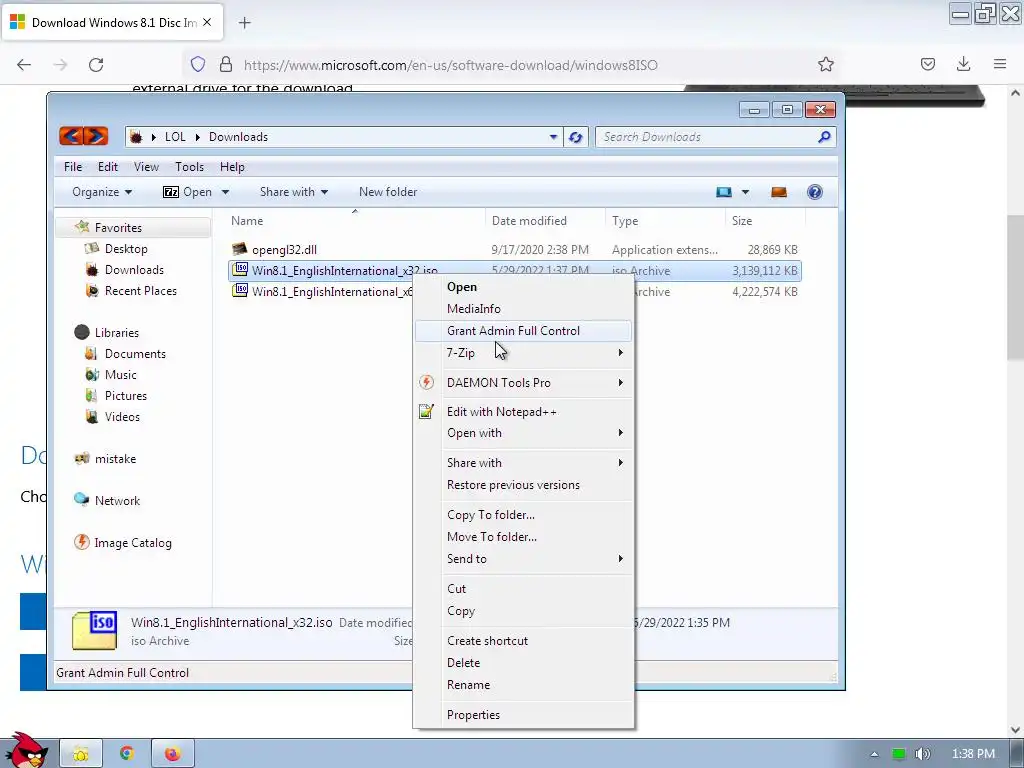Open the Organize dropdown
The image size is (1024, 768).
tap(102, 192)
